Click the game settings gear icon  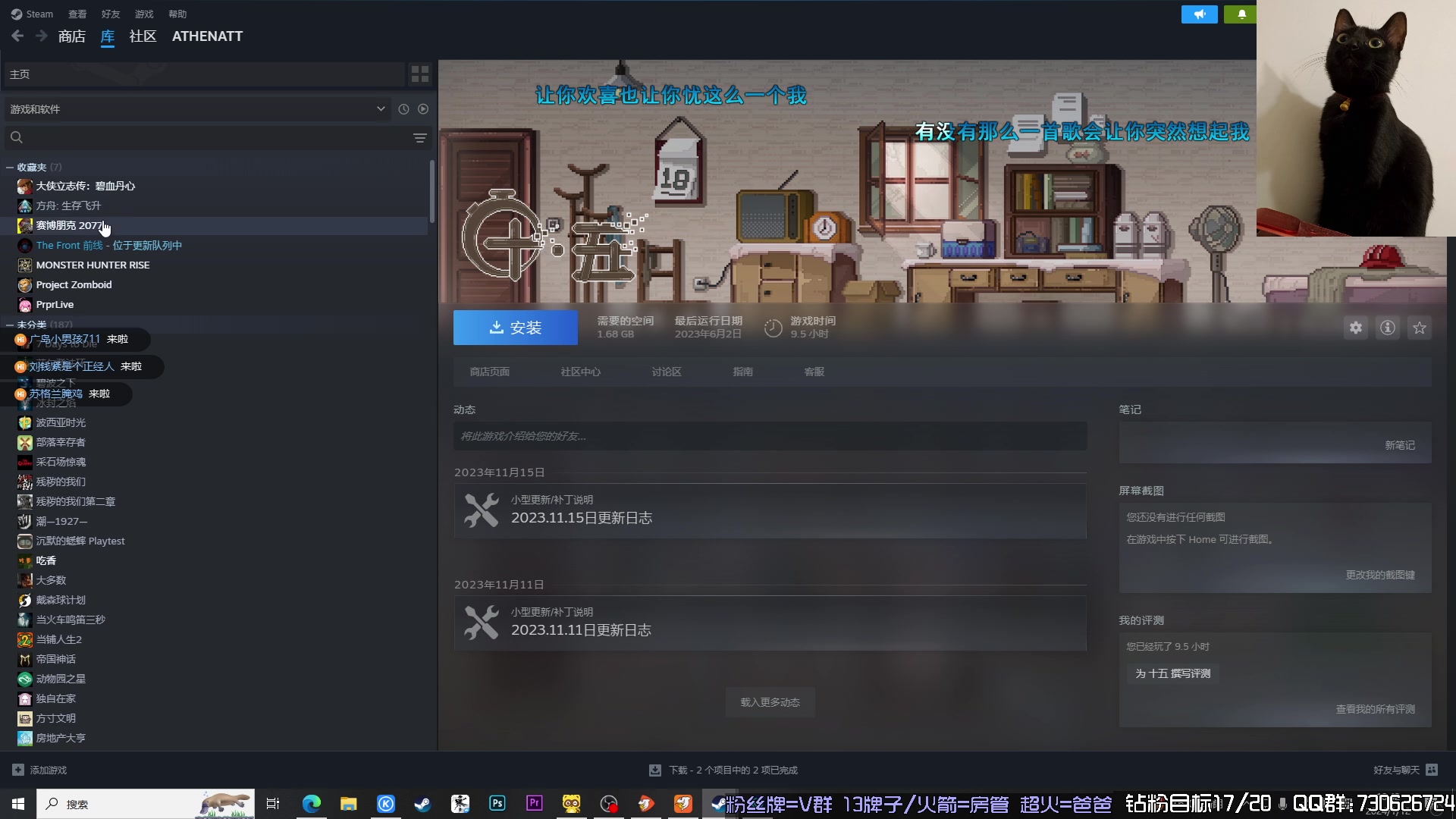click(1355, 328)
